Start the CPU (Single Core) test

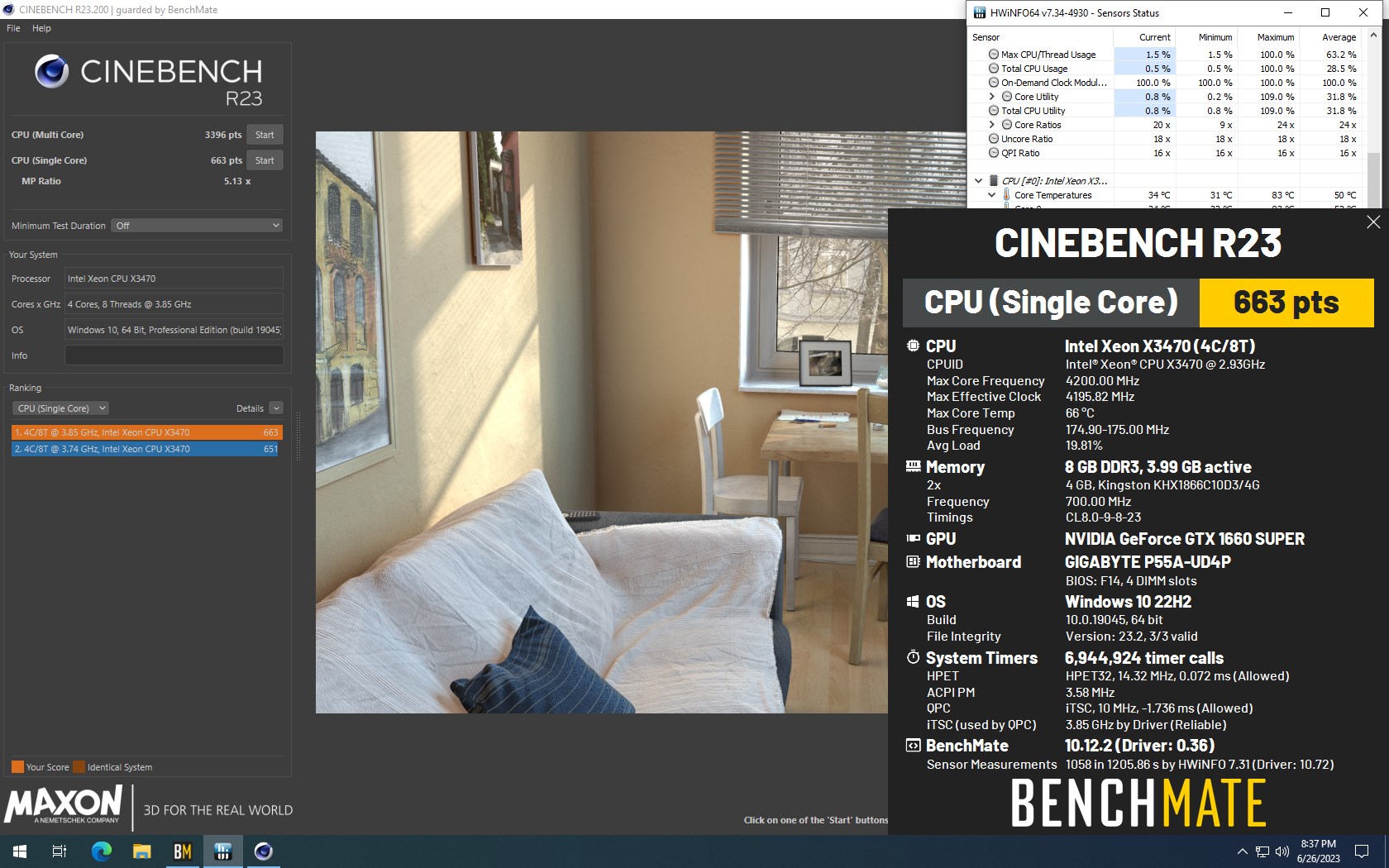[265, 160]
